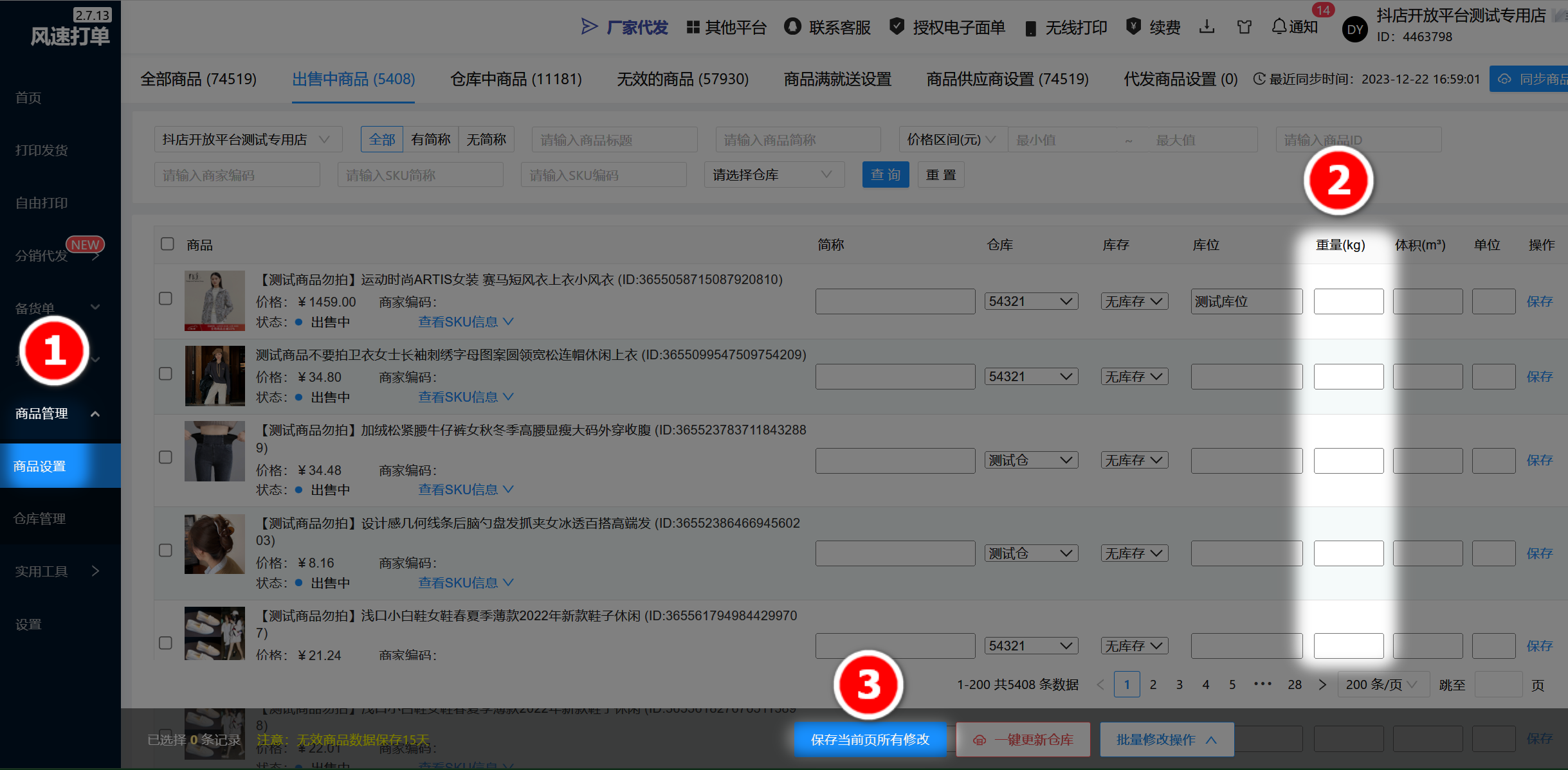
Task: Click 保存当前页所有修改 button
Action: (870, 740)
